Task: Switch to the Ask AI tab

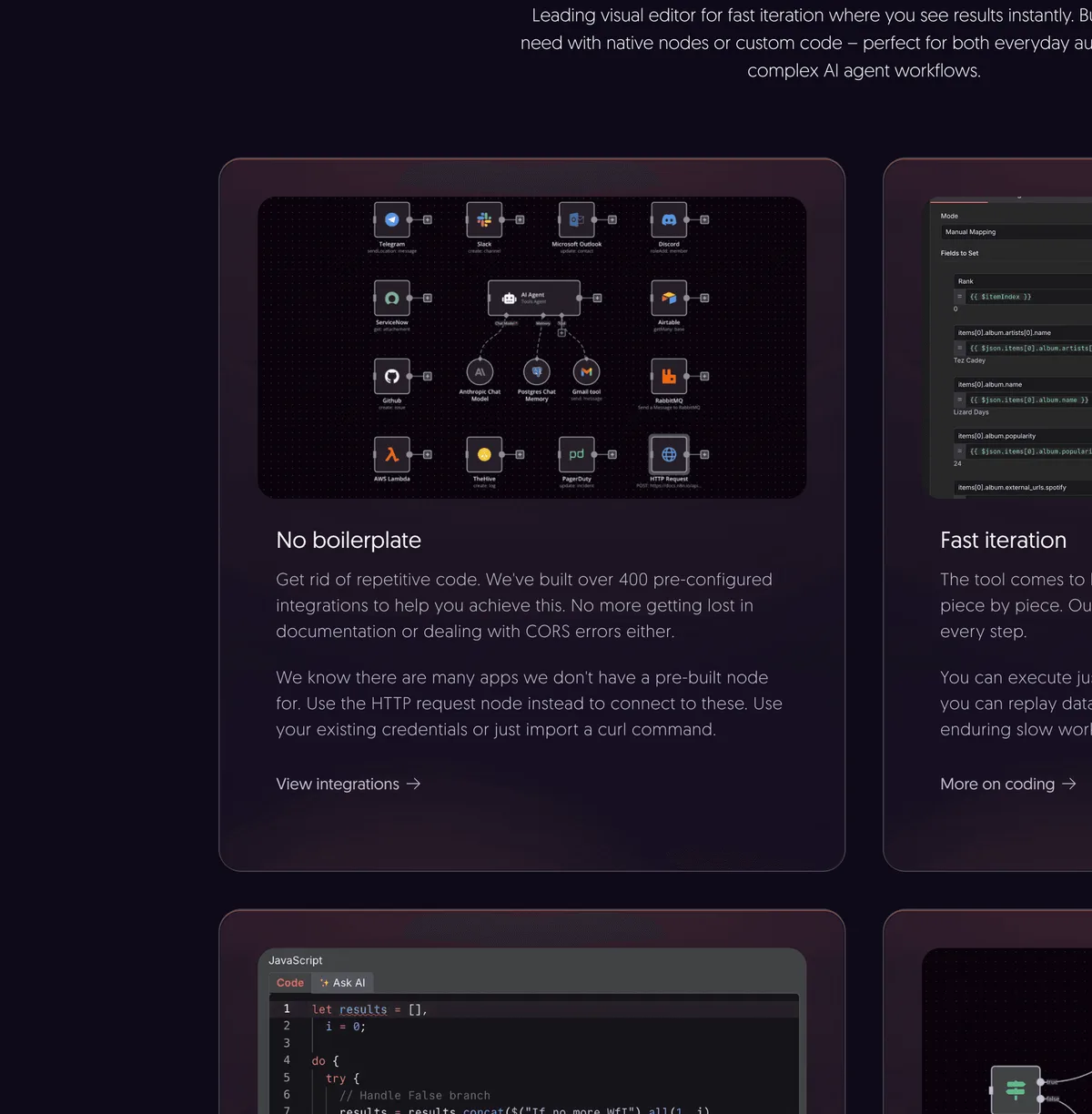Action: (x=343, y=983)
